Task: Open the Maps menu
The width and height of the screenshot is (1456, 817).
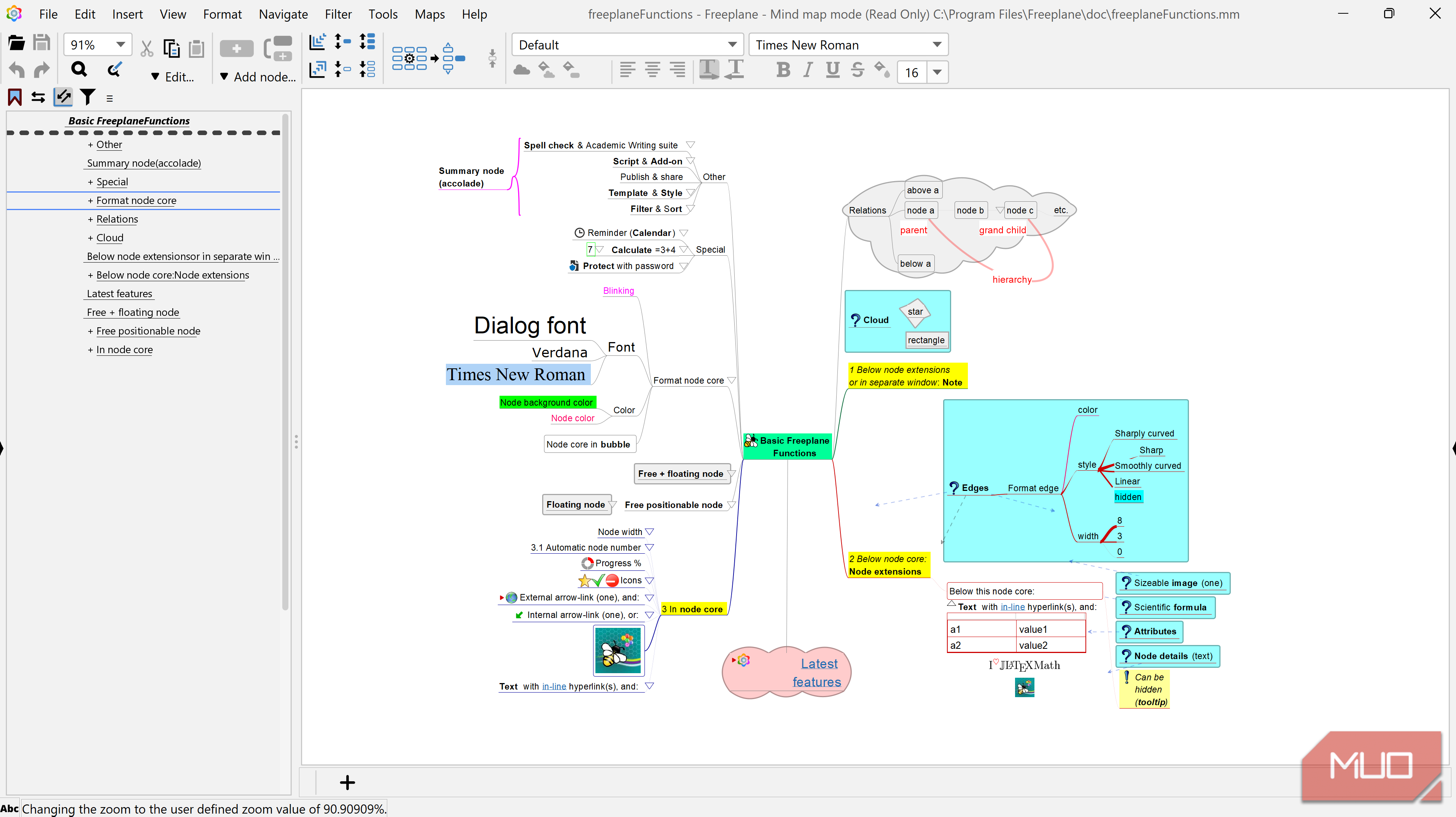Action: point(430,14)
